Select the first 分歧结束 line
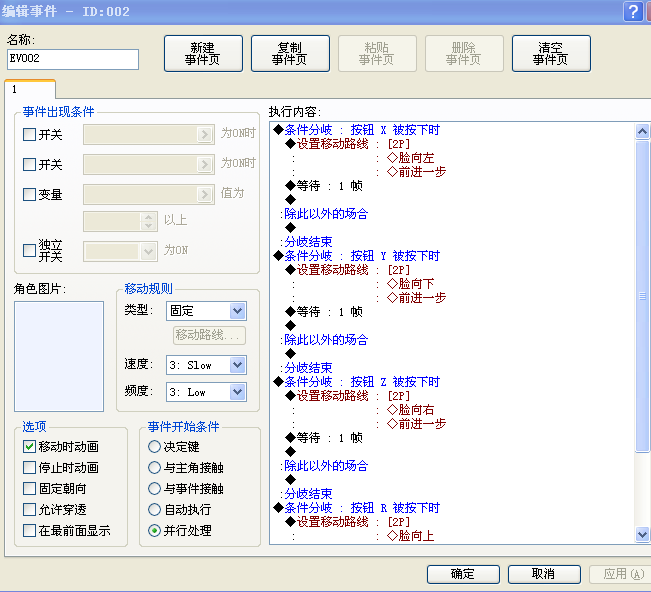Viewport: 651px width, 592px height. [x=306, y=242]
